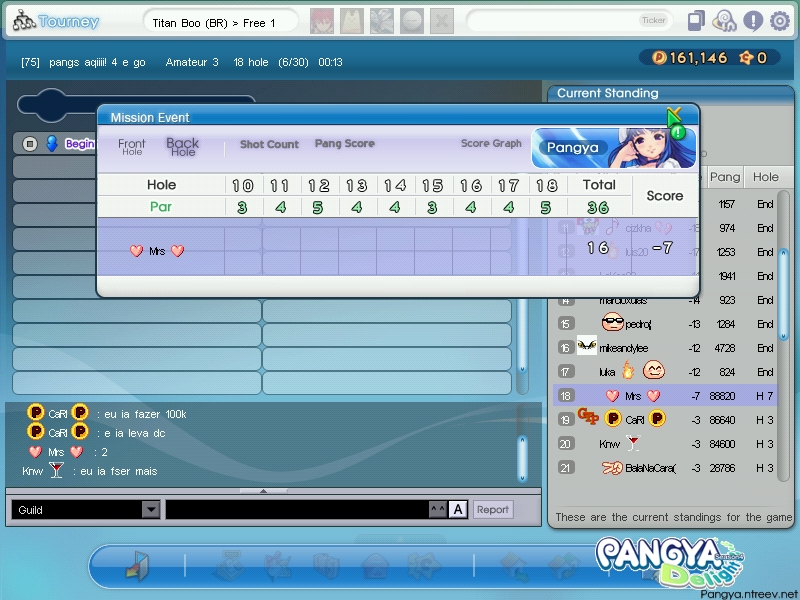Screen dimensions: 800x600
Task: Open the golf ball item slot
Action: point(412,21)
